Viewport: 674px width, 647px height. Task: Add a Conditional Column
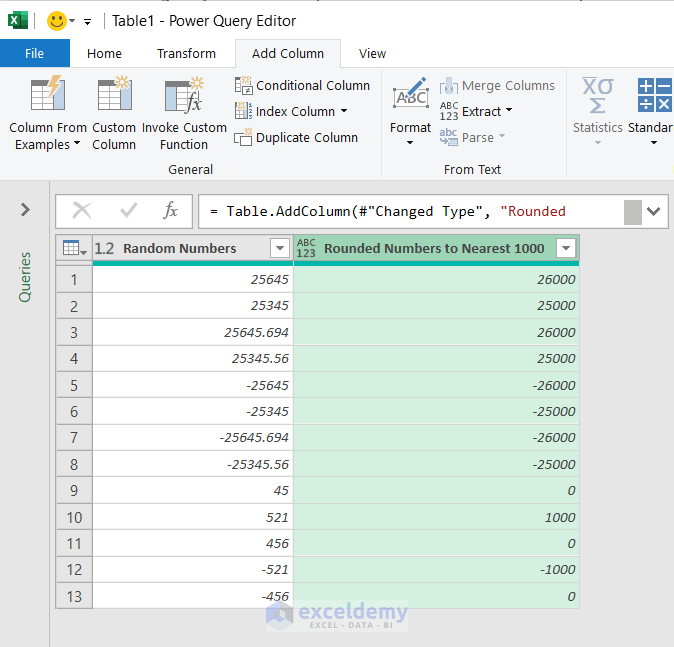coord(302,86)
